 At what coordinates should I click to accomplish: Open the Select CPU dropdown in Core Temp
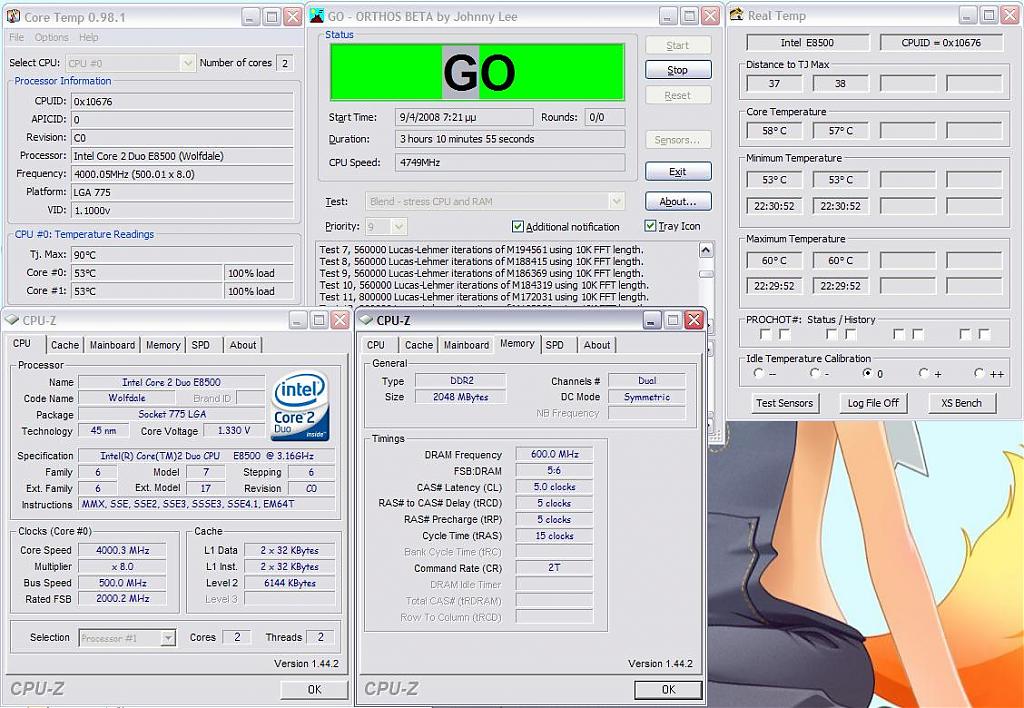point(187,63)
